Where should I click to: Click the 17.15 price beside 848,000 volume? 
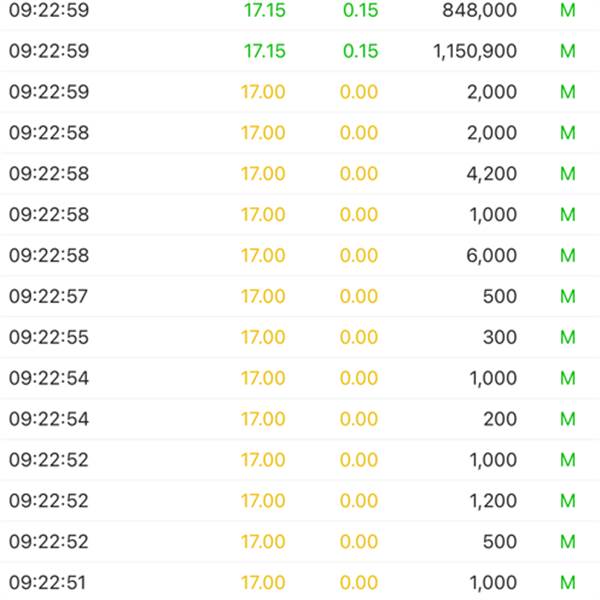tap(264, 10)
